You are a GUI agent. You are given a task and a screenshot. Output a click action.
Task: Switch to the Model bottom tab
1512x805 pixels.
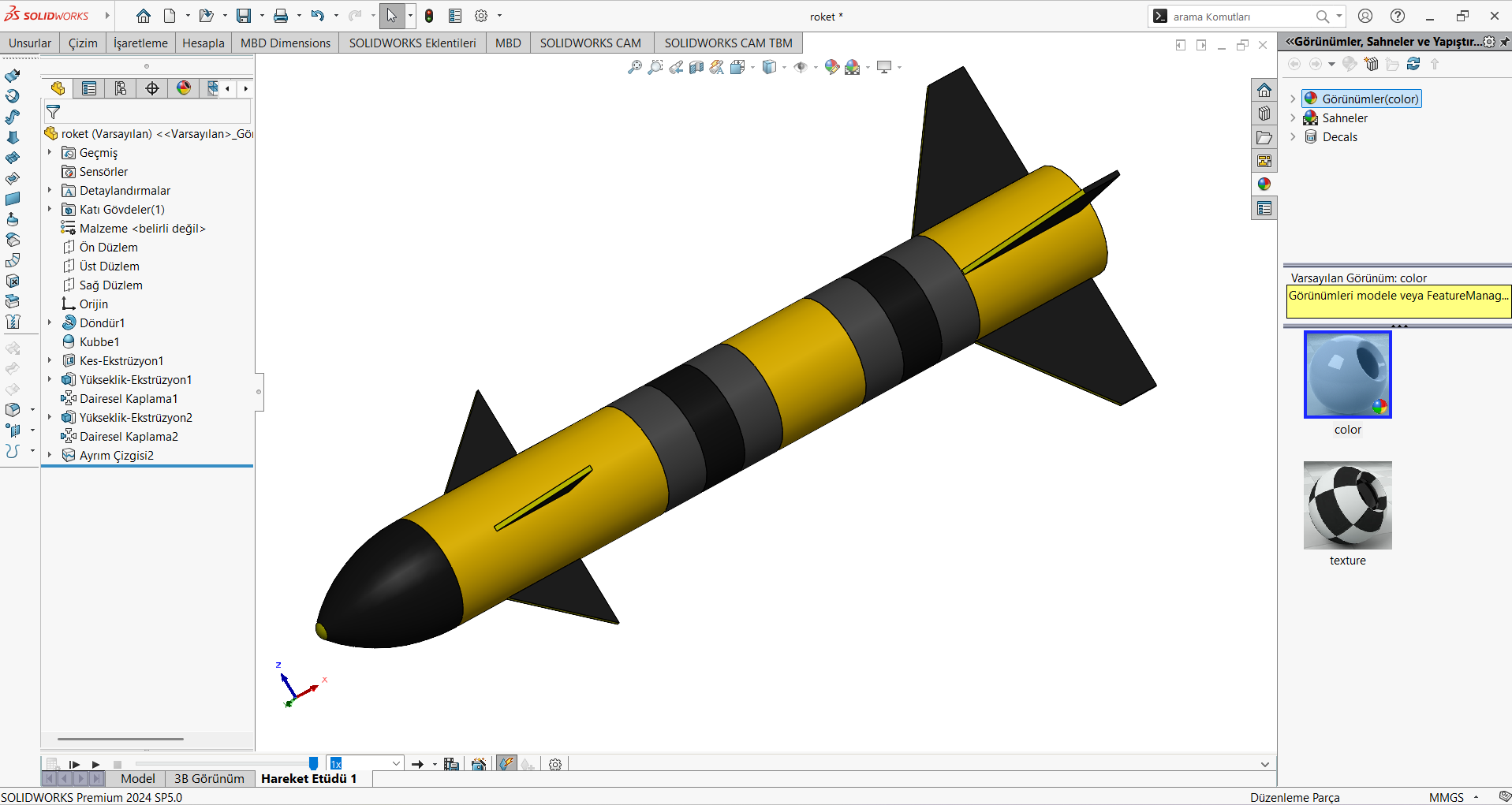(x=138, y=778)
